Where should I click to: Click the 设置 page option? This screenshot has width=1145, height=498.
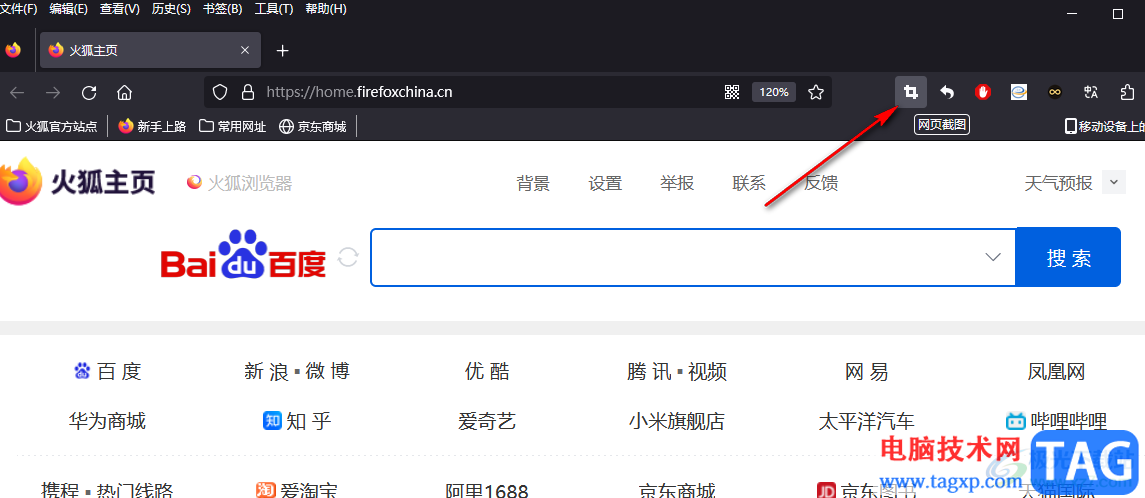[x=605, y=183]
